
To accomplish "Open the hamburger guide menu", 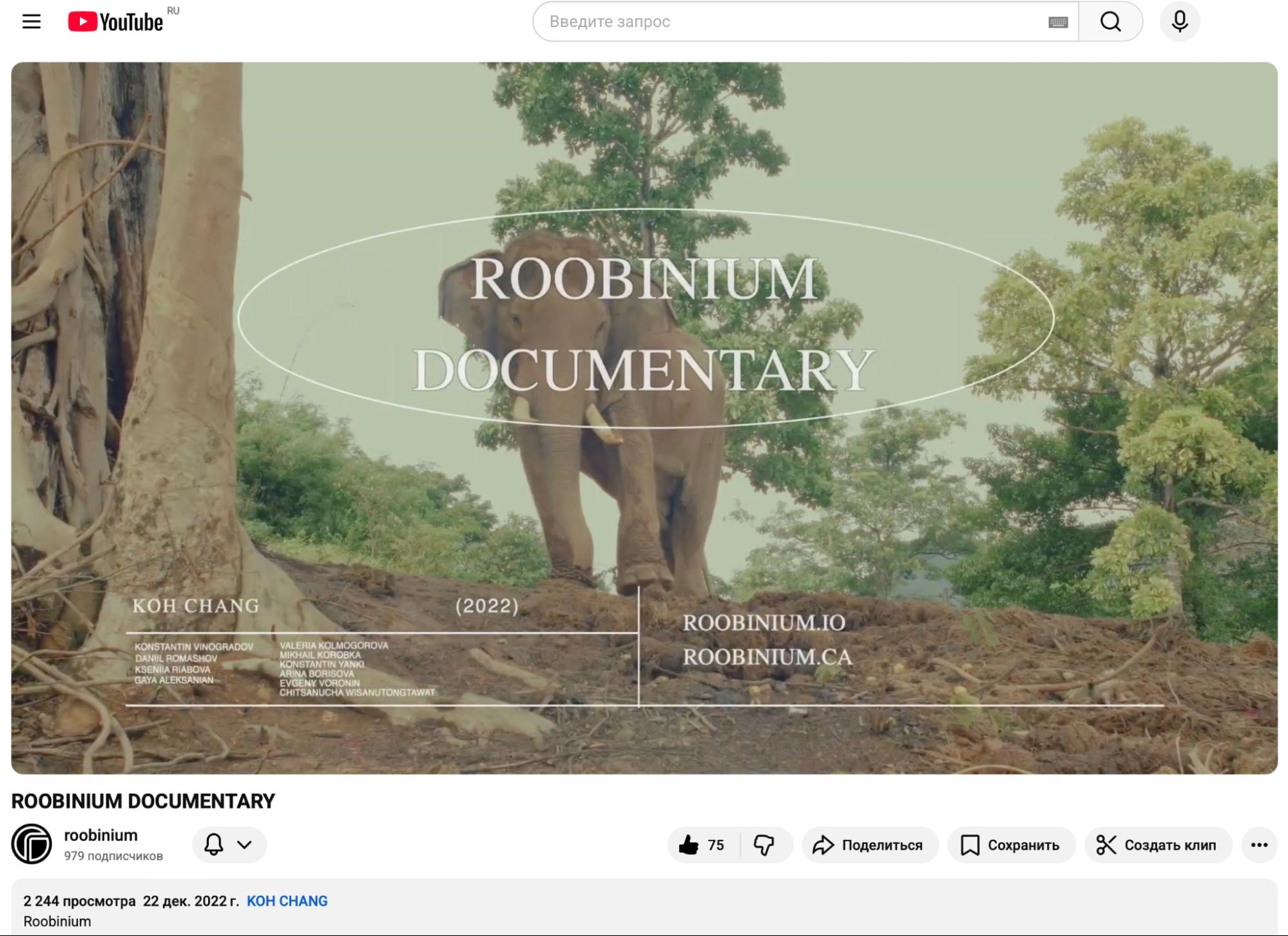I will click(x=31, y=21).
